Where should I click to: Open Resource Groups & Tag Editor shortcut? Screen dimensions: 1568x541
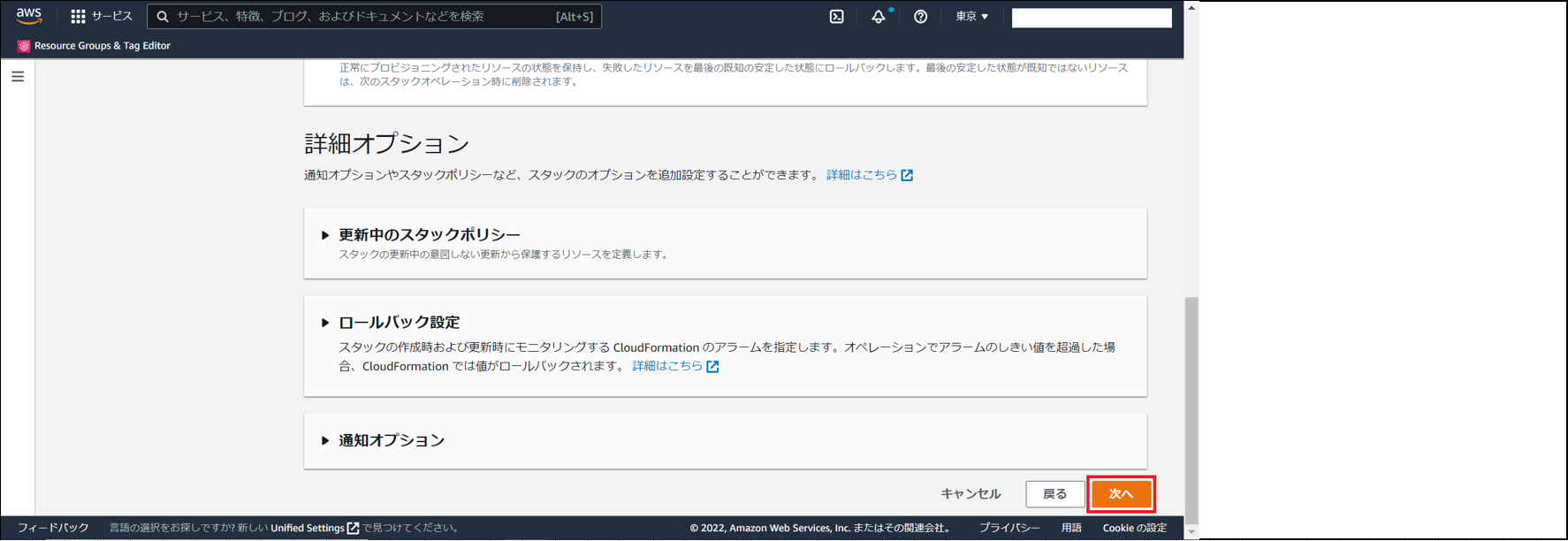(x=103, y=46)
